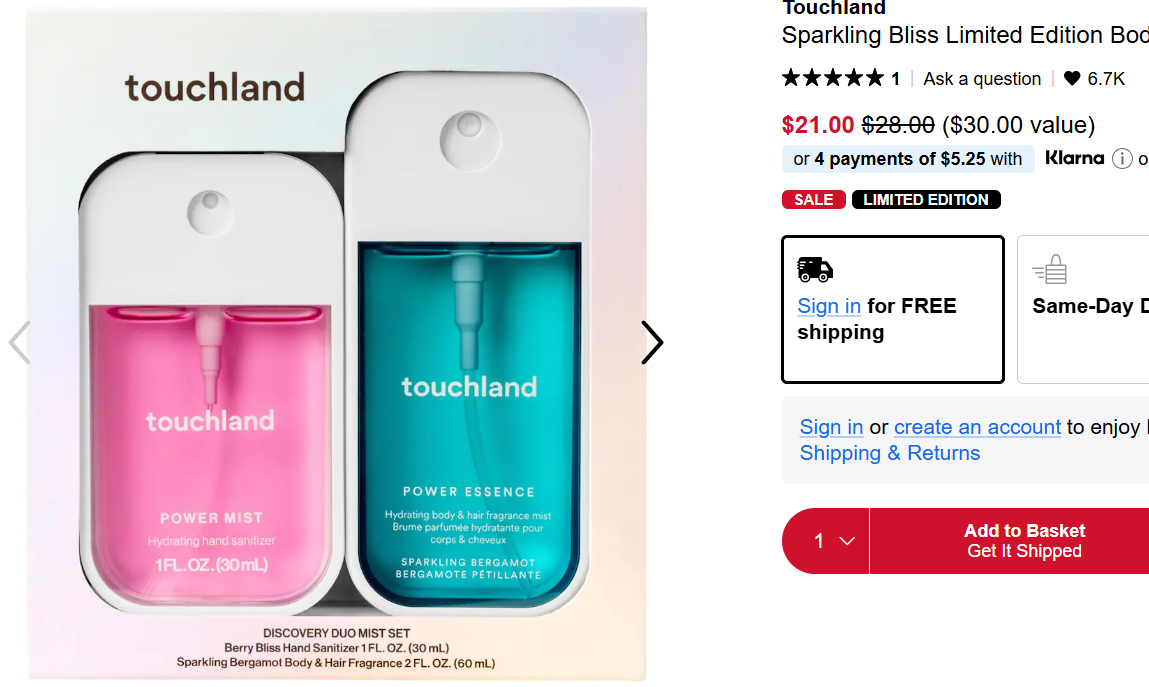Open the Klarna info icon
This screenshot has height=687, width=1149.
1122,159
